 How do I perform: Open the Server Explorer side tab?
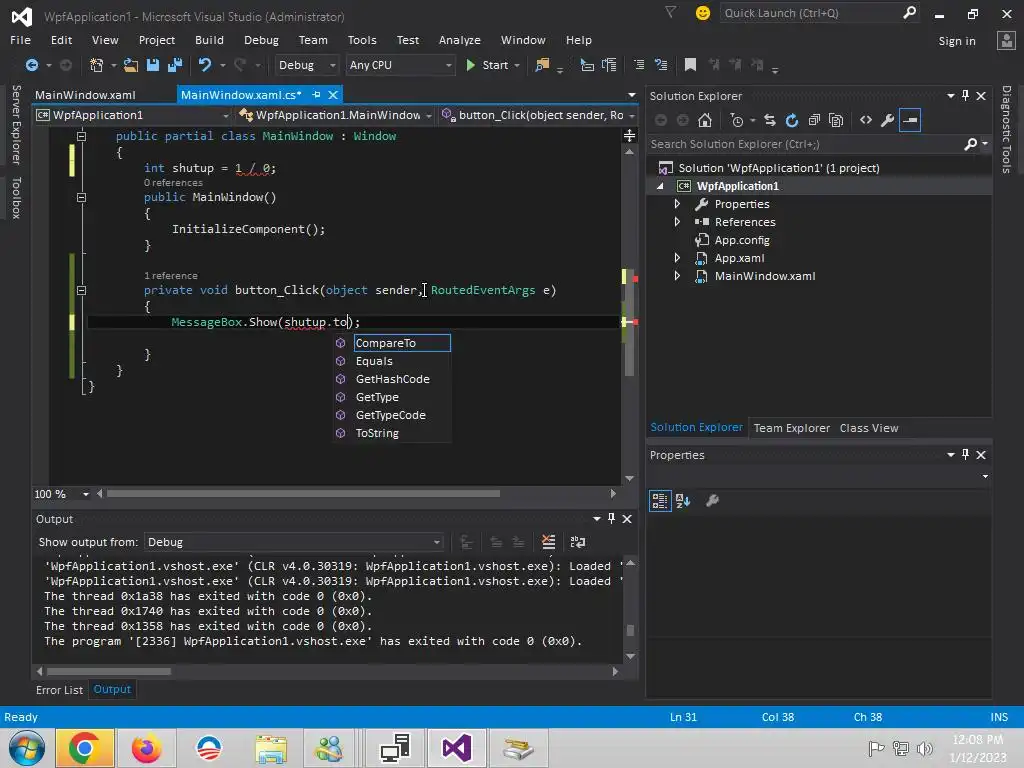point(16,124)
